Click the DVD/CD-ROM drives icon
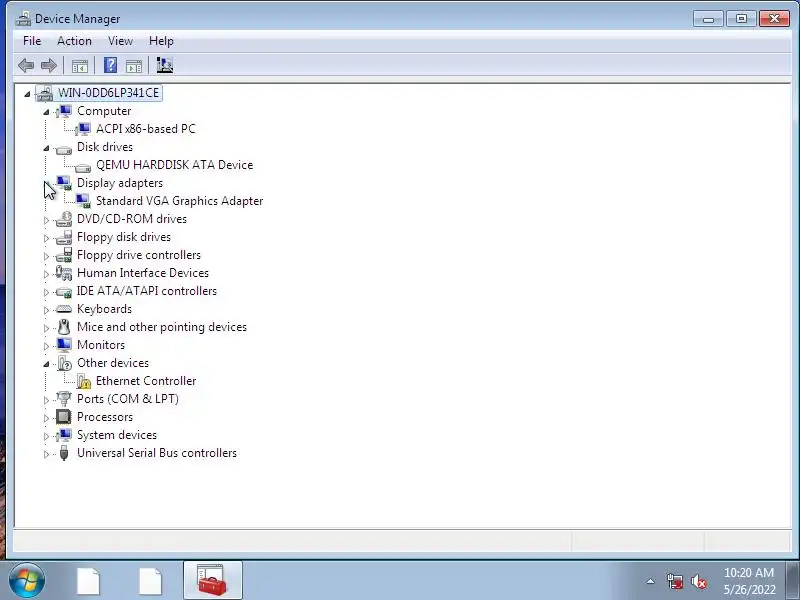Image resolution: width=800 pixels, height=600 pixels. [64, 219]
